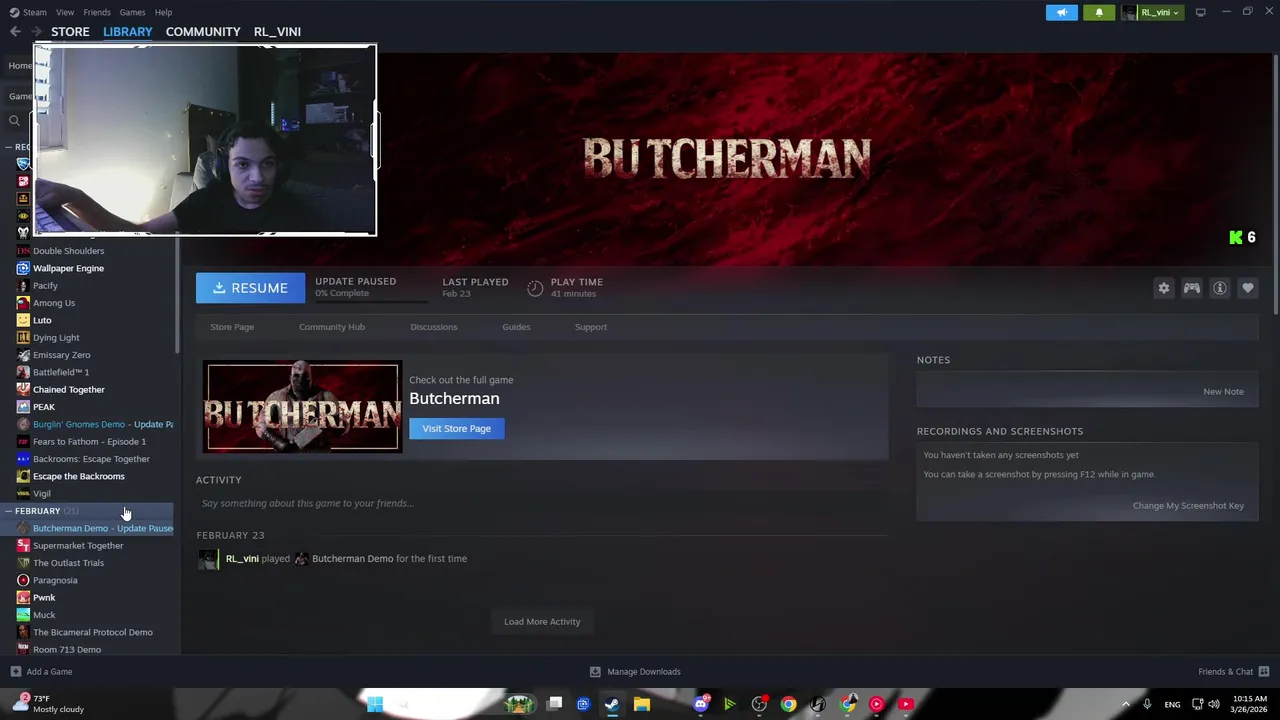
Task: Click RL_vini name in activity feed
Action: click(242, 559)
